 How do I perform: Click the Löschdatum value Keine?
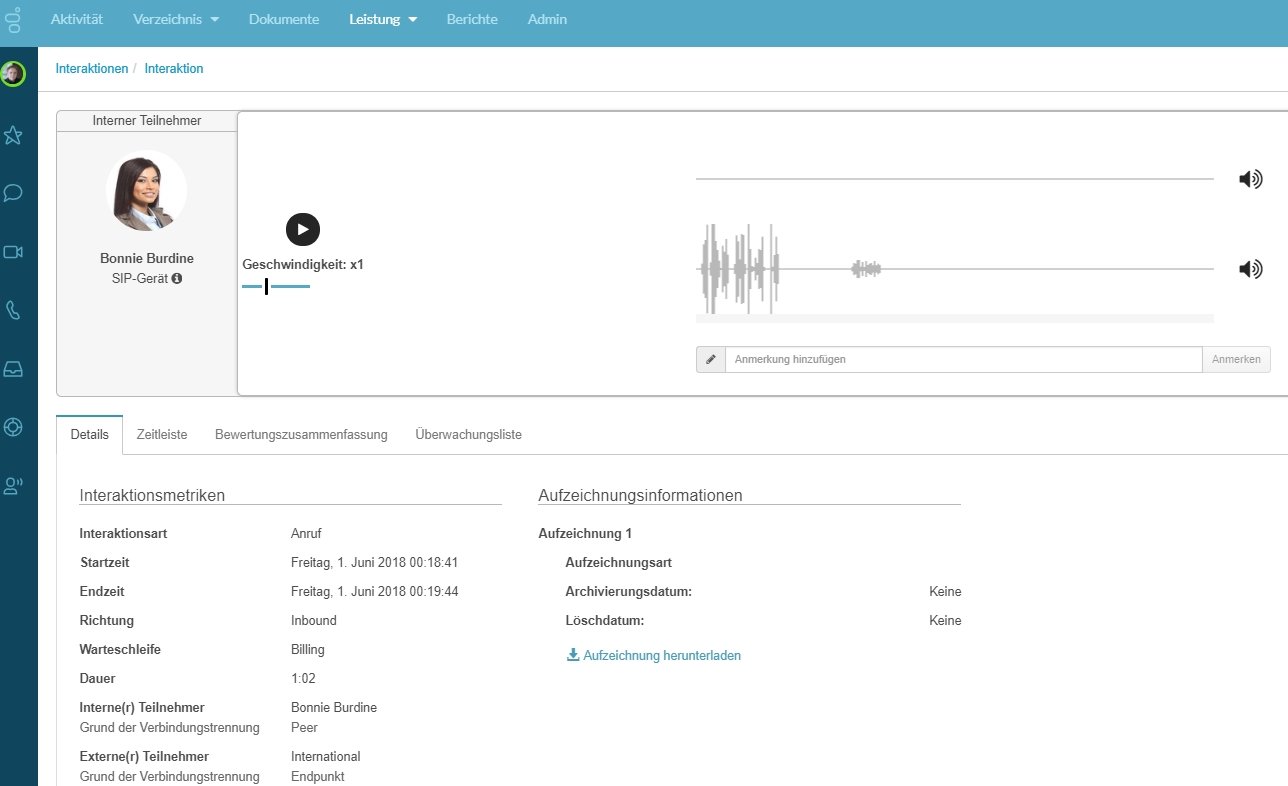coord(945,621)
